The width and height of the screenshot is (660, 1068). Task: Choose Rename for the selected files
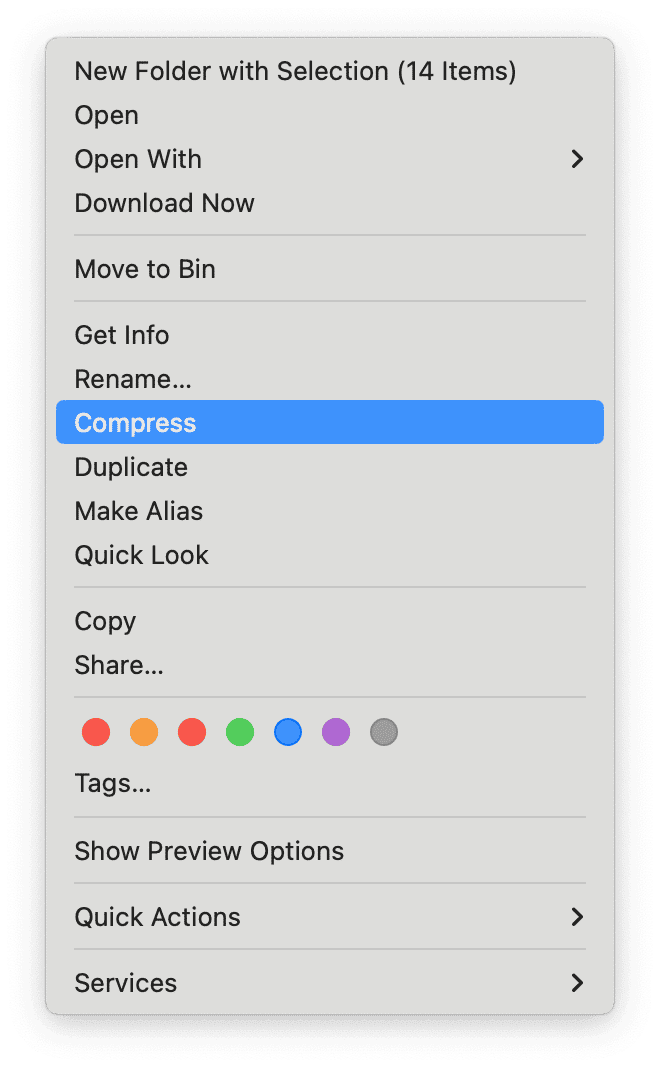(x=132, y=379)
